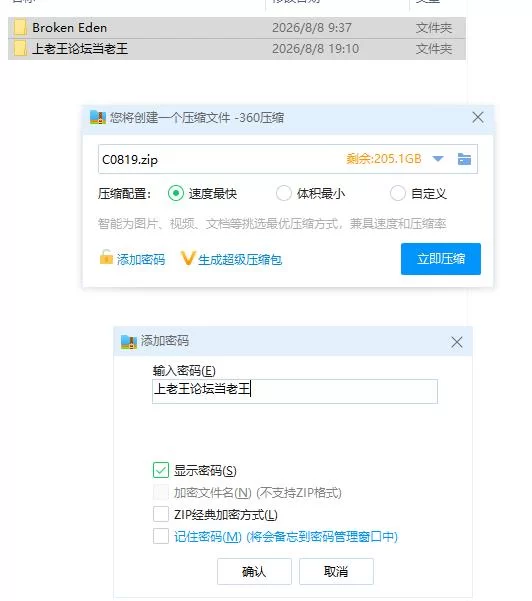Image resolution: width=532 pixels, height=601 pixels.
Task: Click the 生成超级压缩包 link
Action: click(240, 259)
